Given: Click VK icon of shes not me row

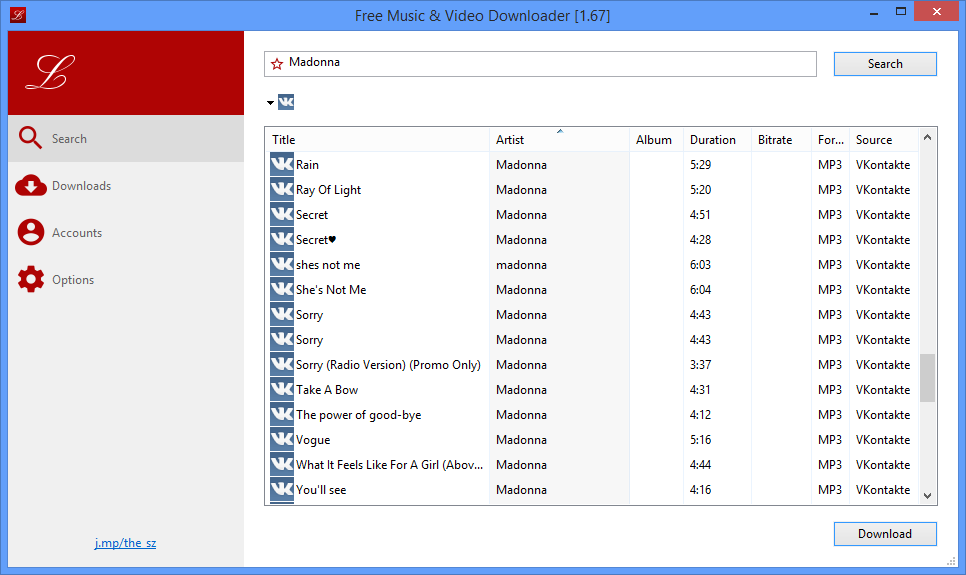Looking at the screenshot, I should tap(282, 264).
